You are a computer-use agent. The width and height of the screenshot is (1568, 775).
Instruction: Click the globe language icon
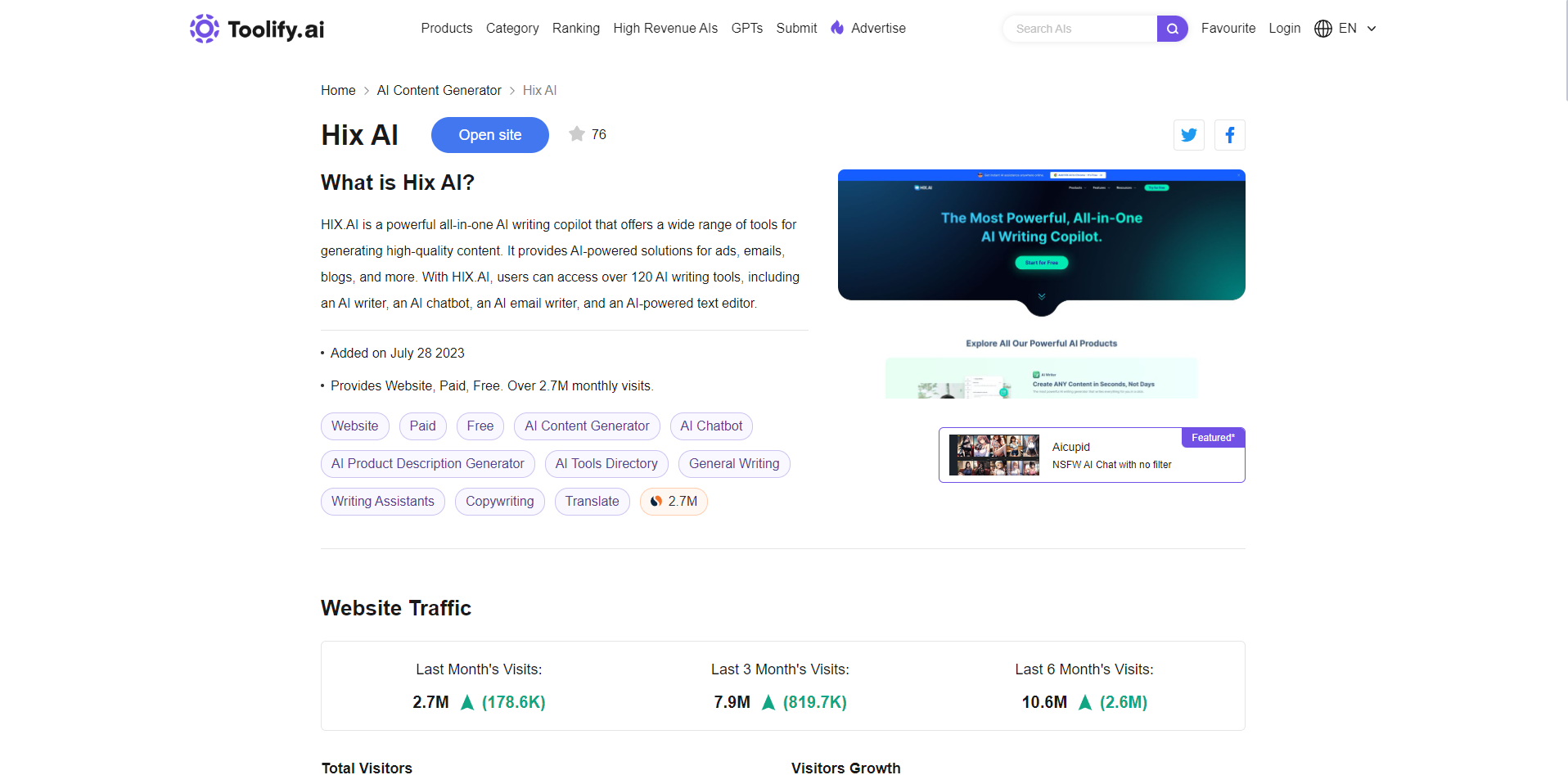coord(1322,29)
